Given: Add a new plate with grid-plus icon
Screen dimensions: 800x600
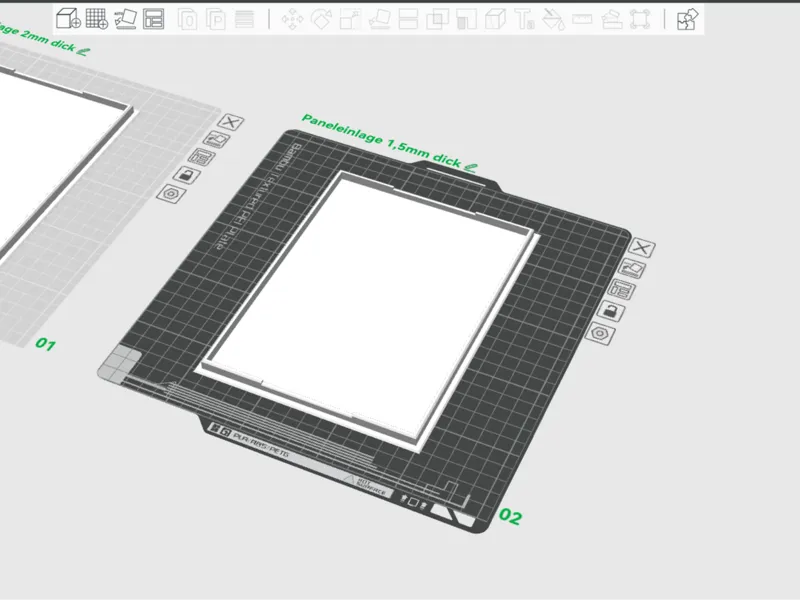Looking at the screenshot, I should (x=96, y=19).
